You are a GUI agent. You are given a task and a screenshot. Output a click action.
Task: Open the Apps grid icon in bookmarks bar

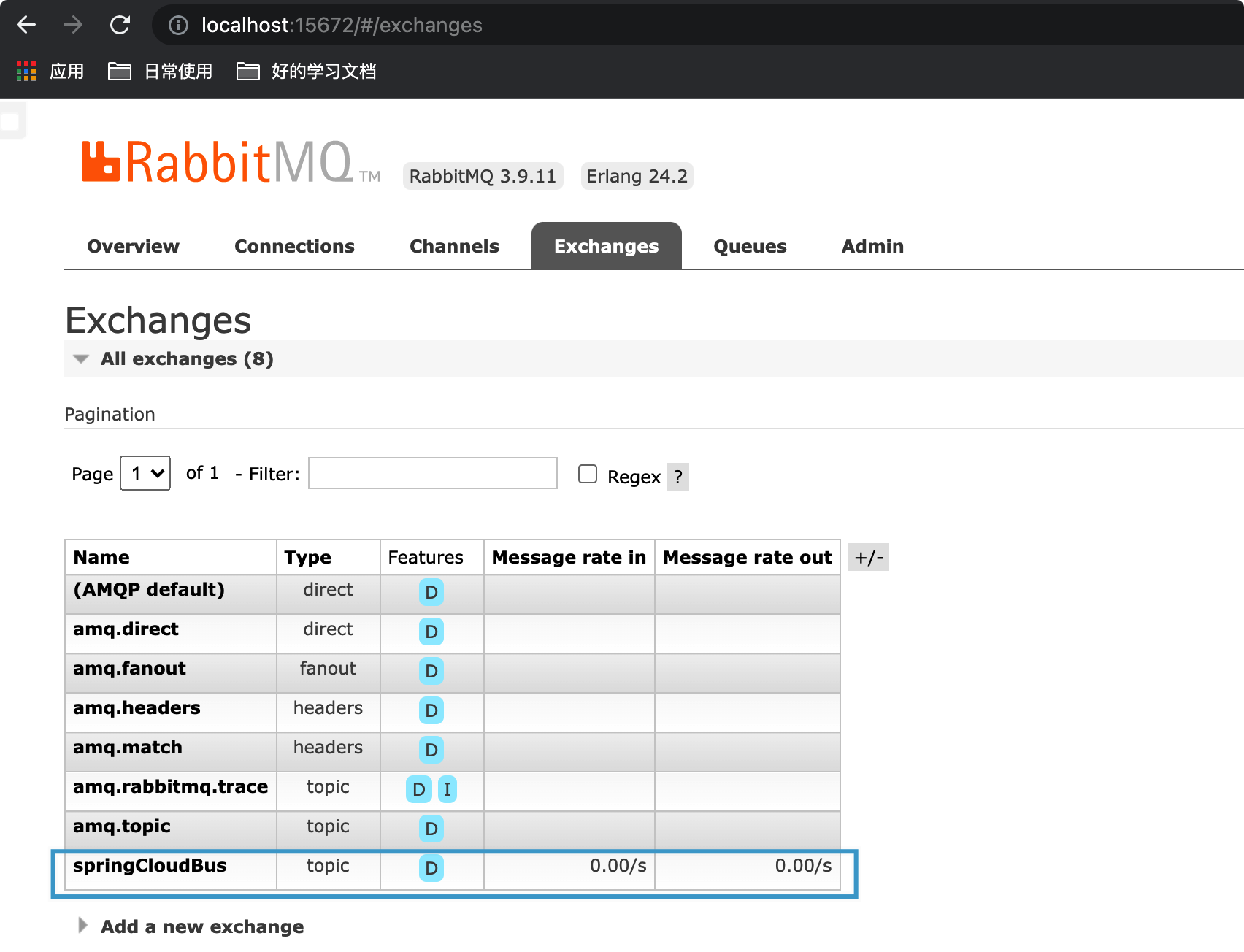[x=26, y=71]
